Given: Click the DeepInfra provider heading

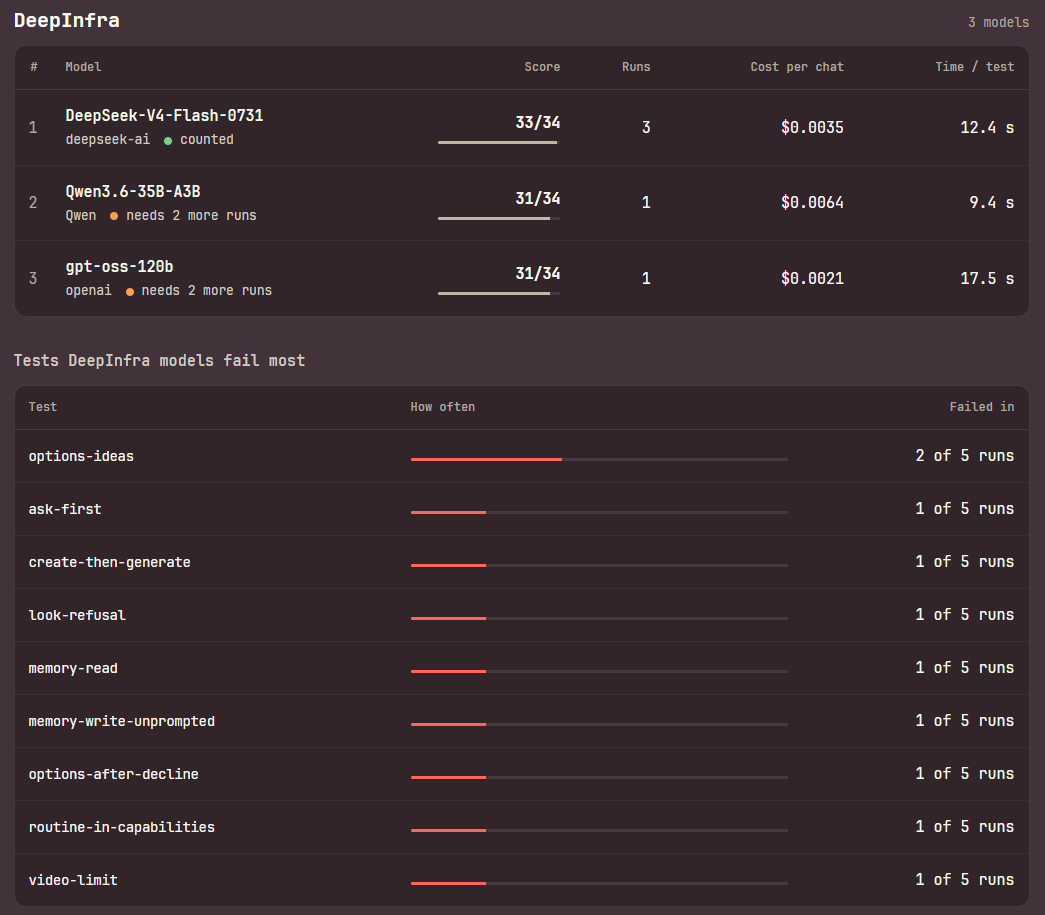Looking at the screenshot, I should click(x=67, y=21).
